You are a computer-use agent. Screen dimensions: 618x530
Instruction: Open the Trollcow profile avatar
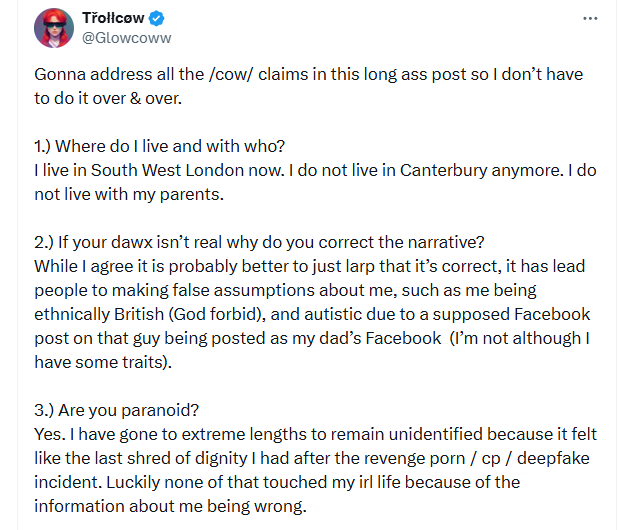tap(53, 29)
